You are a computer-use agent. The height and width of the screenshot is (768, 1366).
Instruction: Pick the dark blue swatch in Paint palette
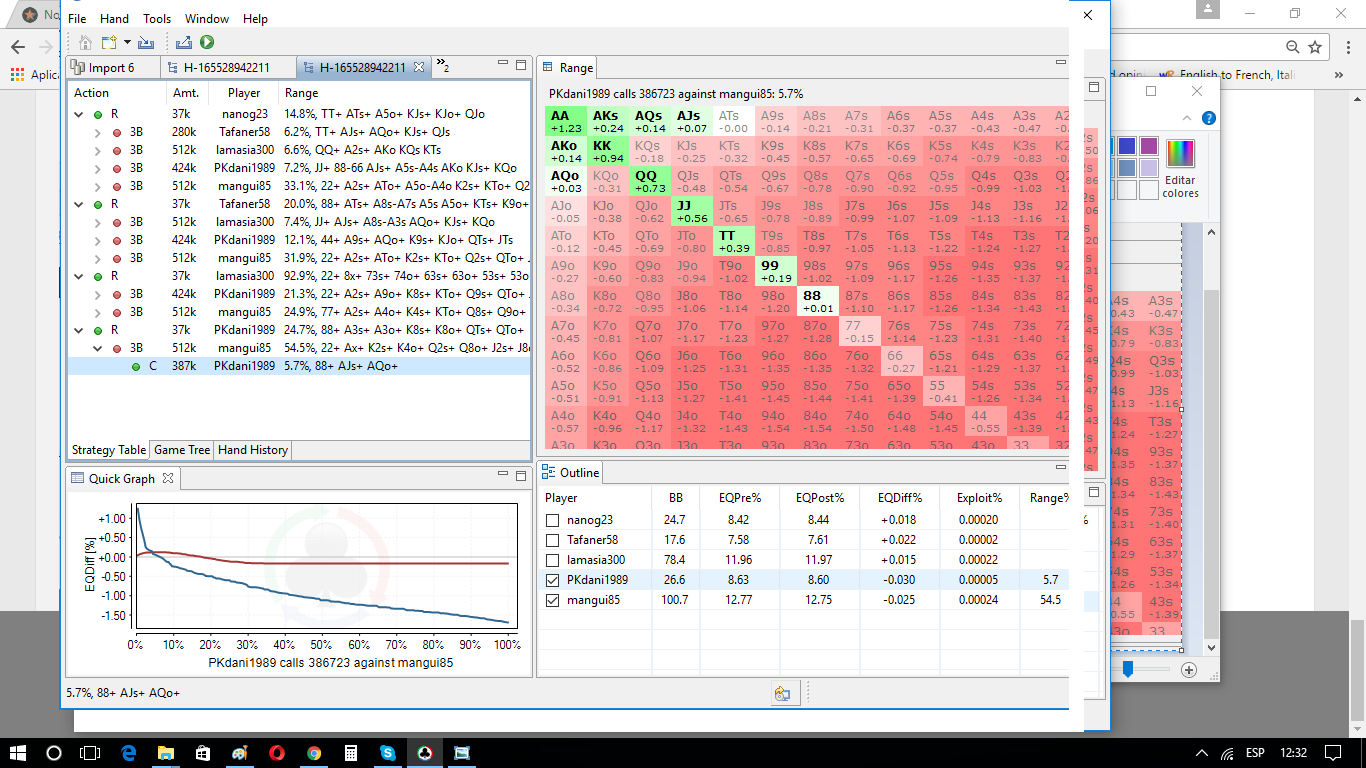[1127, 146]
